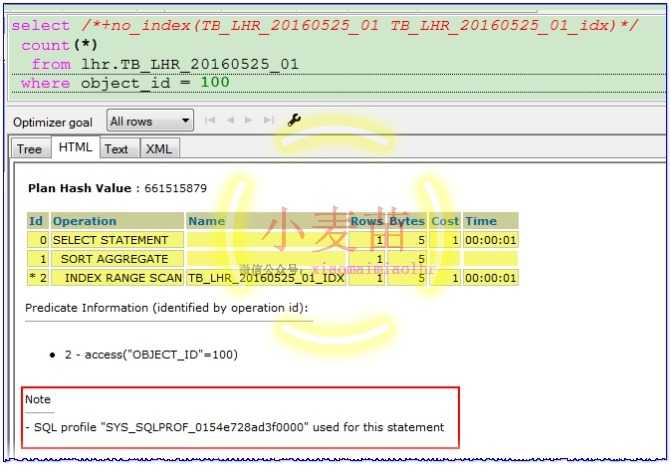
Task: Click the Time column header
Action: click(x=490, y=221)
